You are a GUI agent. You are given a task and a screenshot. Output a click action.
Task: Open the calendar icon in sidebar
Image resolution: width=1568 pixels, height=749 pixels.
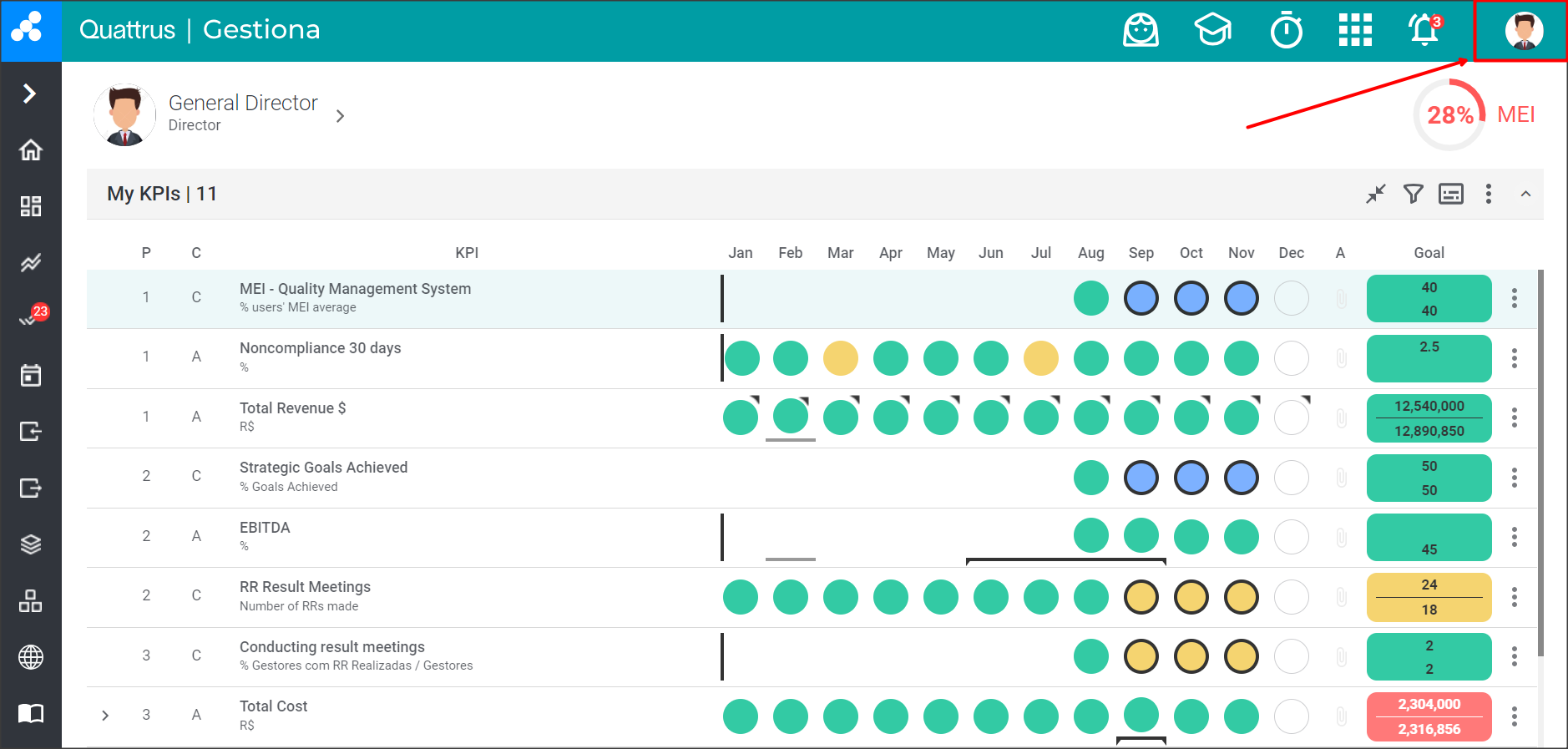pyautogui.click(x=31, y=375)
